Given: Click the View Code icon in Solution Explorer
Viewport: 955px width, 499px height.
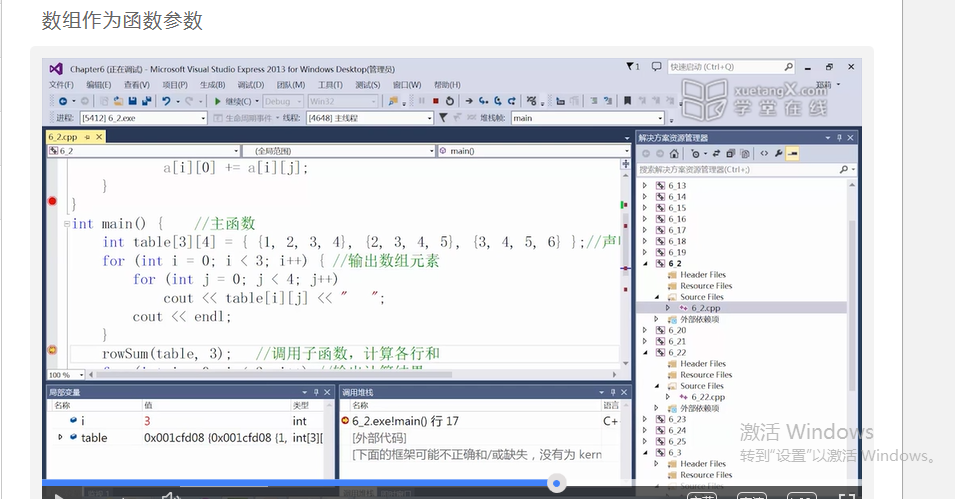Looking at the screenshot, I should [x=764, y=154].
